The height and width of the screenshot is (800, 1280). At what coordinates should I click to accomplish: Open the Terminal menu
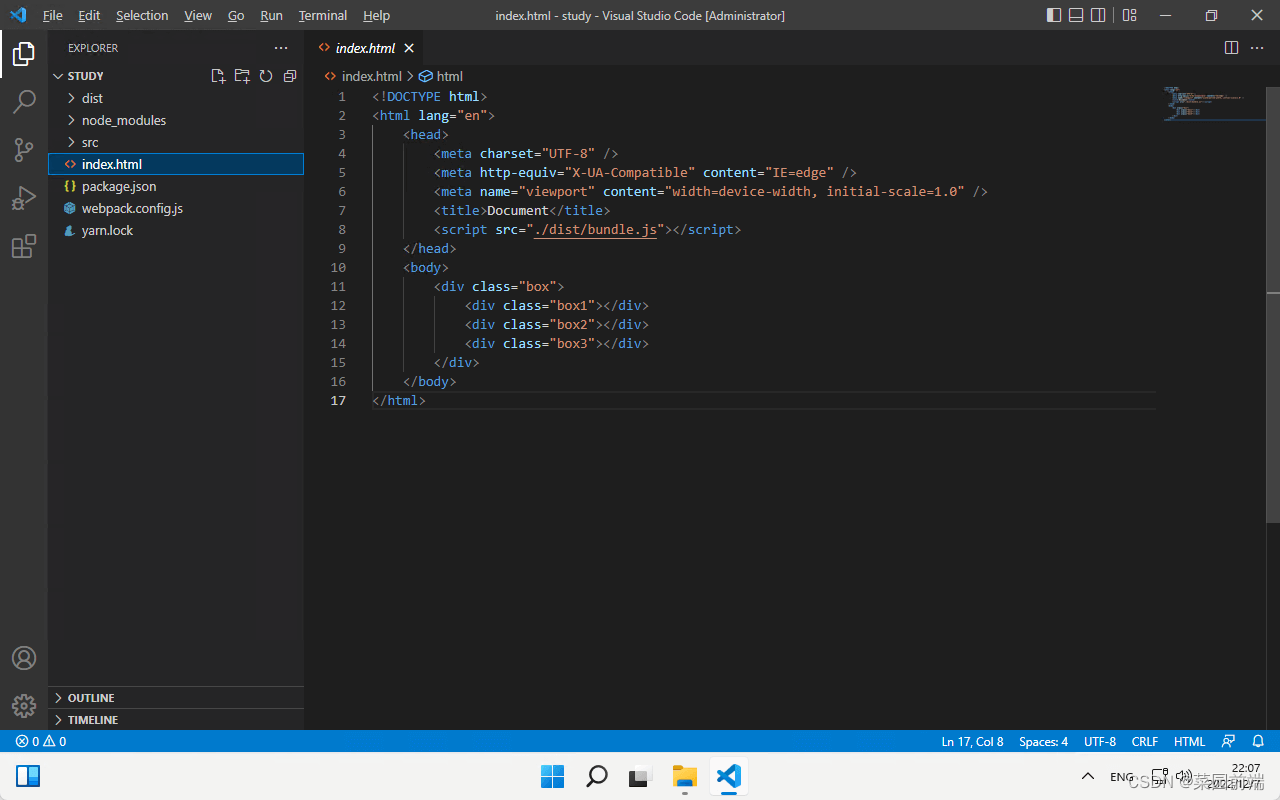[323, 15]
